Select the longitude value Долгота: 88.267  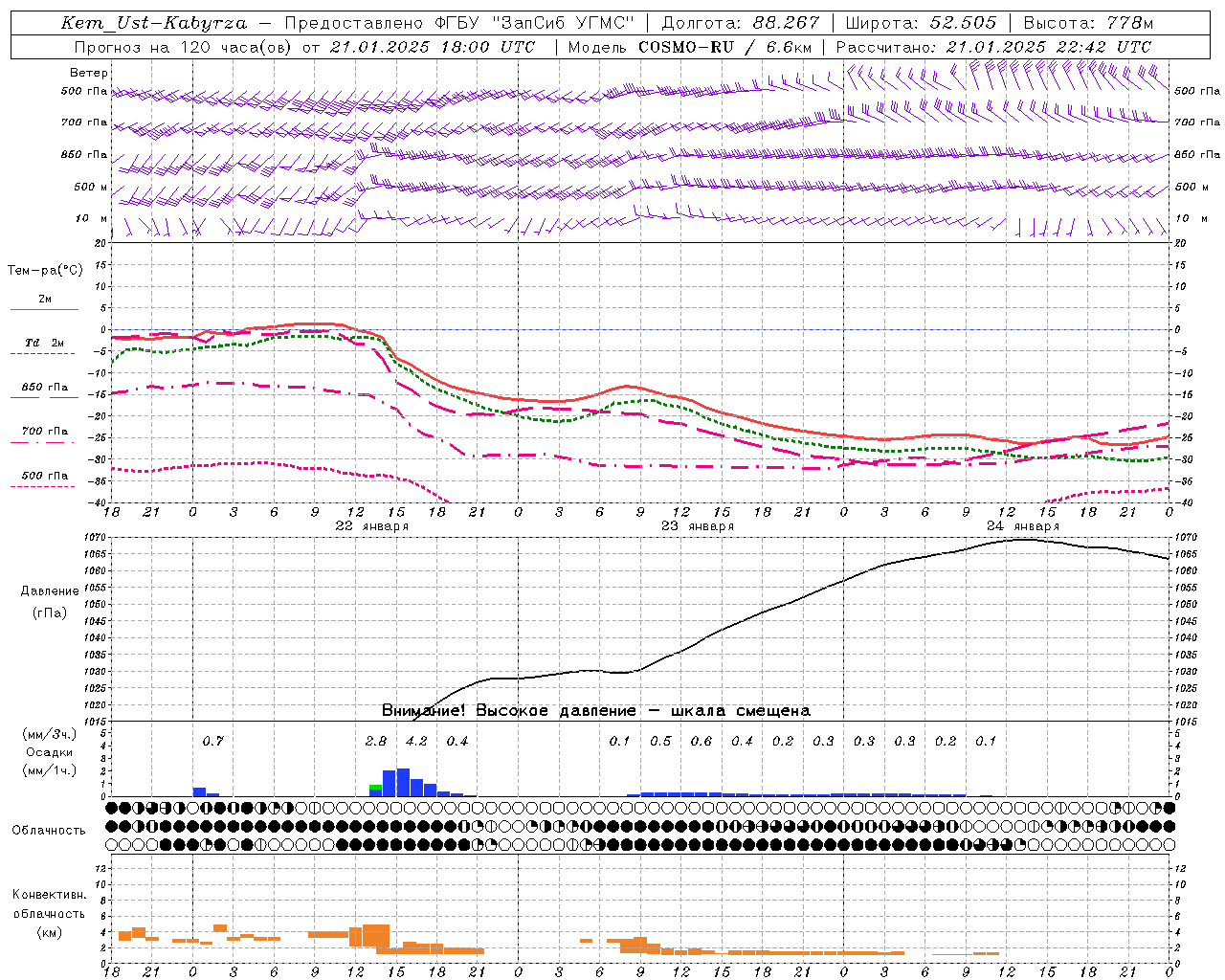(741, 23)
